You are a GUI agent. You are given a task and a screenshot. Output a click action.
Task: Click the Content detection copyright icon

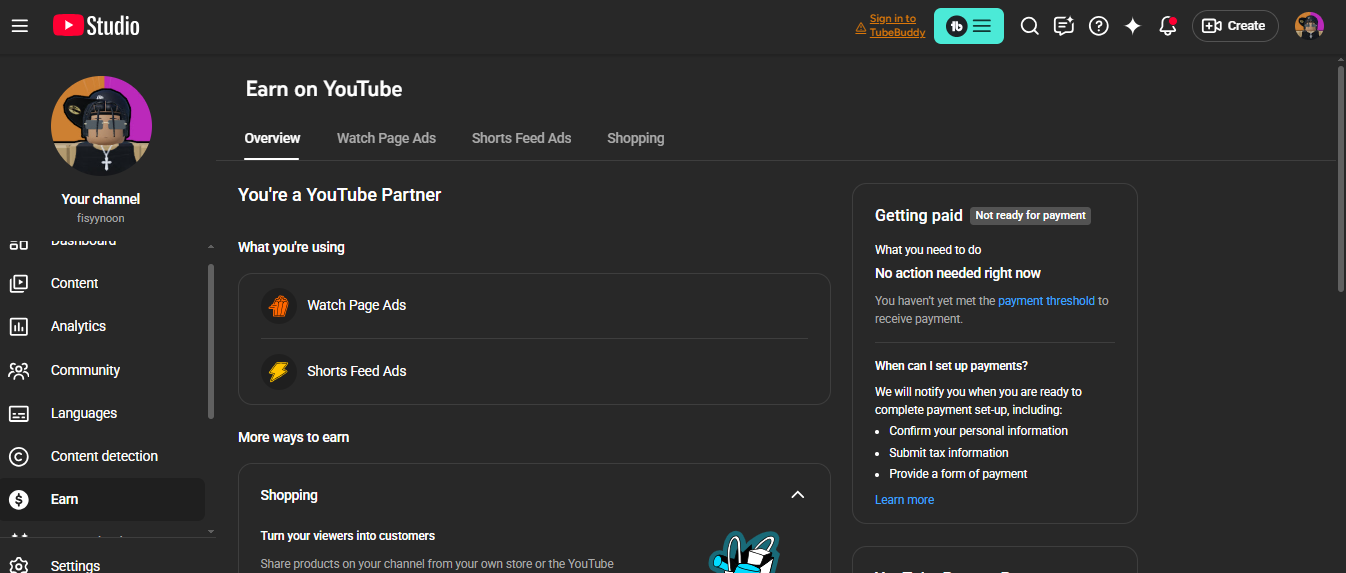pos(19,456)
